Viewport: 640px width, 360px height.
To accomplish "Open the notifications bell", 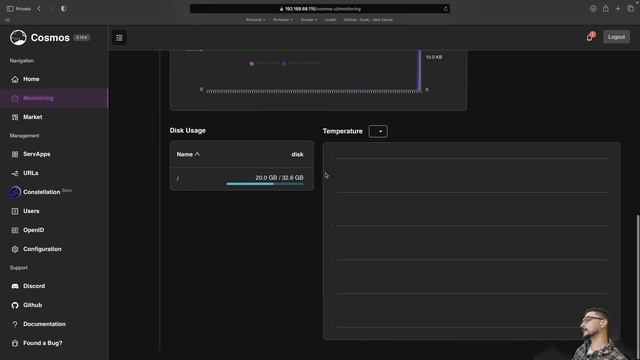I will (589, 38).
